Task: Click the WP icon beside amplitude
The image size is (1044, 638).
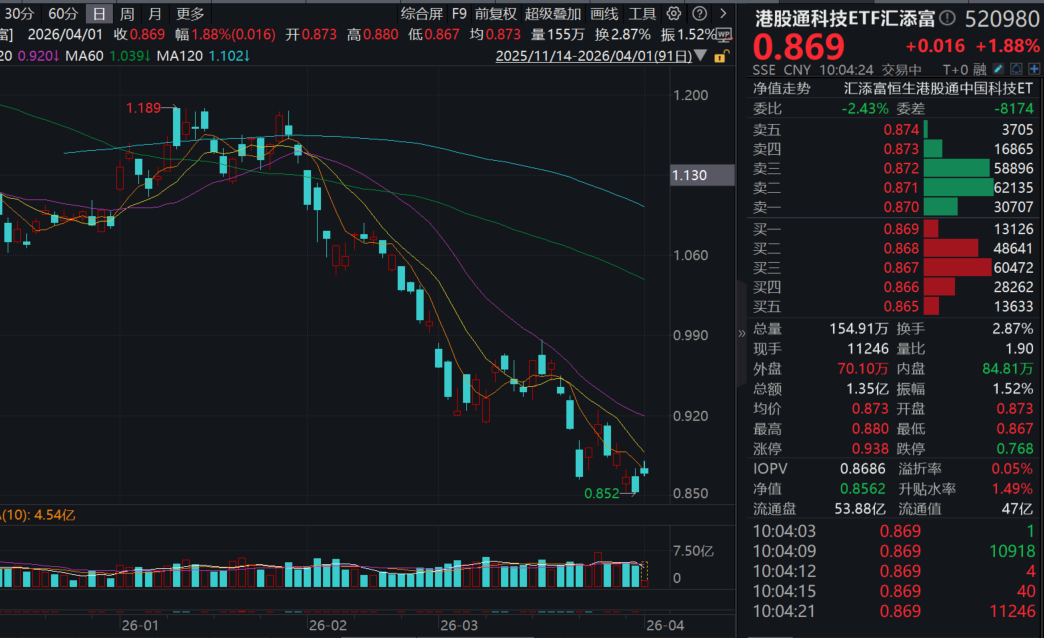Action: tap(724, 34)
